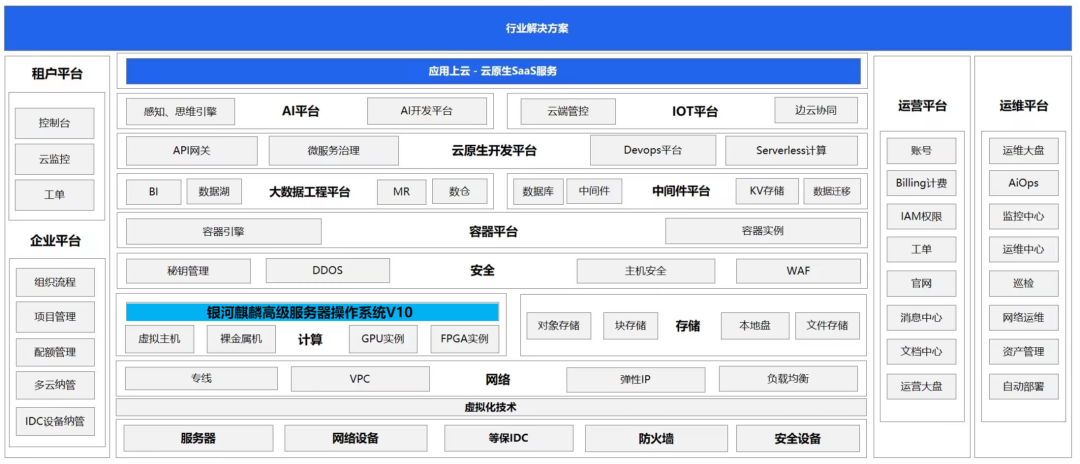Click 工单 under 运营平台
This screenshot has width=1080, height=464.
(x=921, y=250)
